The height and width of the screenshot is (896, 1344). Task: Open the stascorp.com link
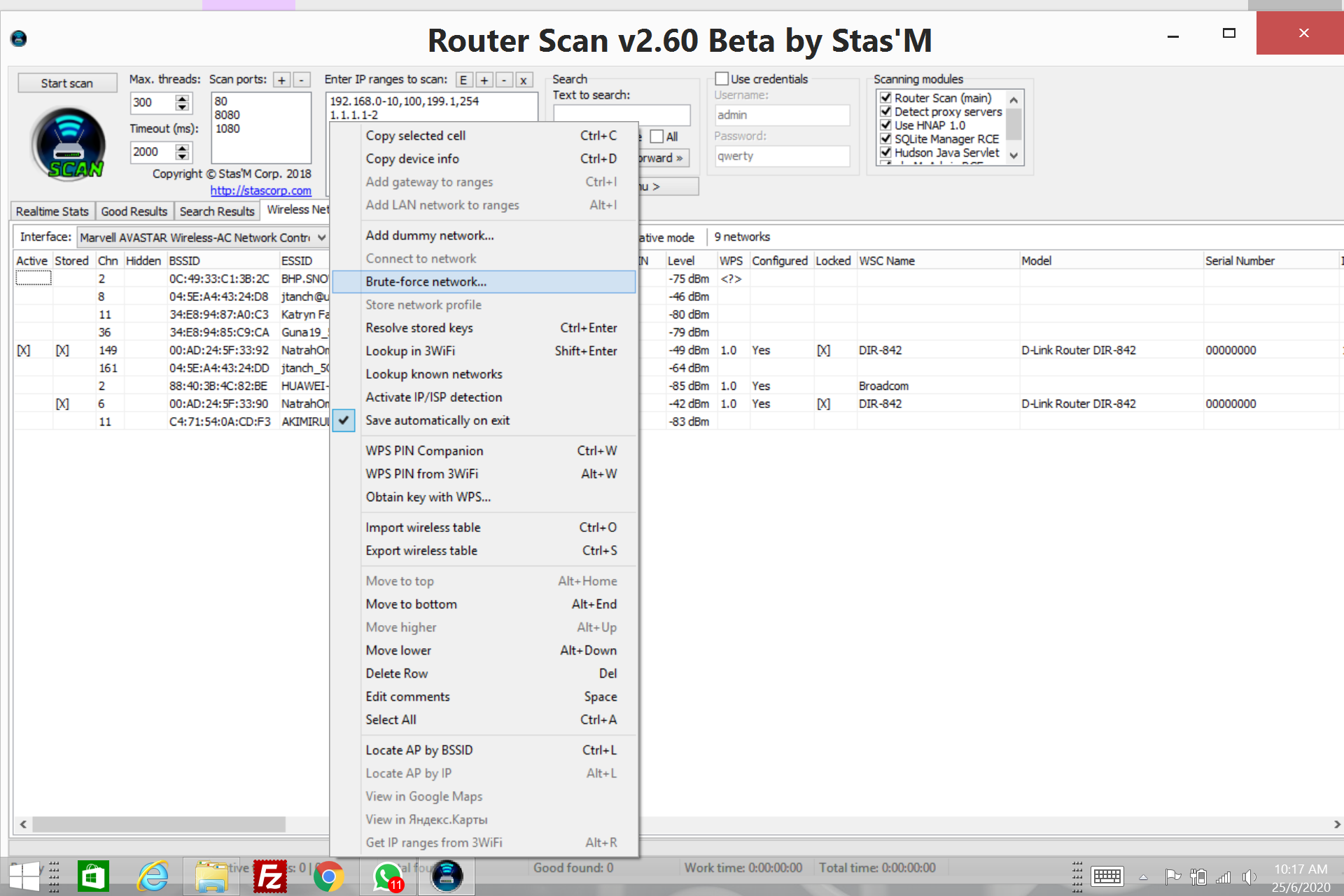(260, 190)
